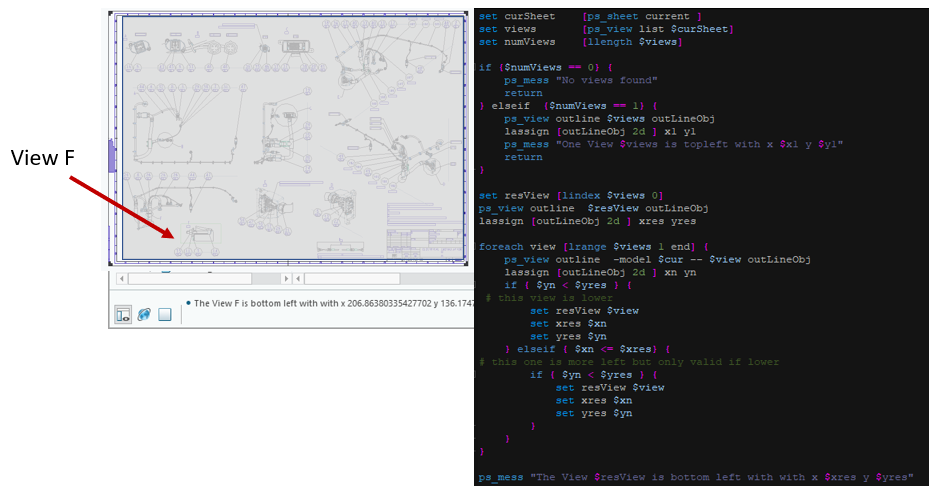Click the 'ps_view outline $resView outLineObj' line
929x486 pixels.
click(x=594, y=209)
